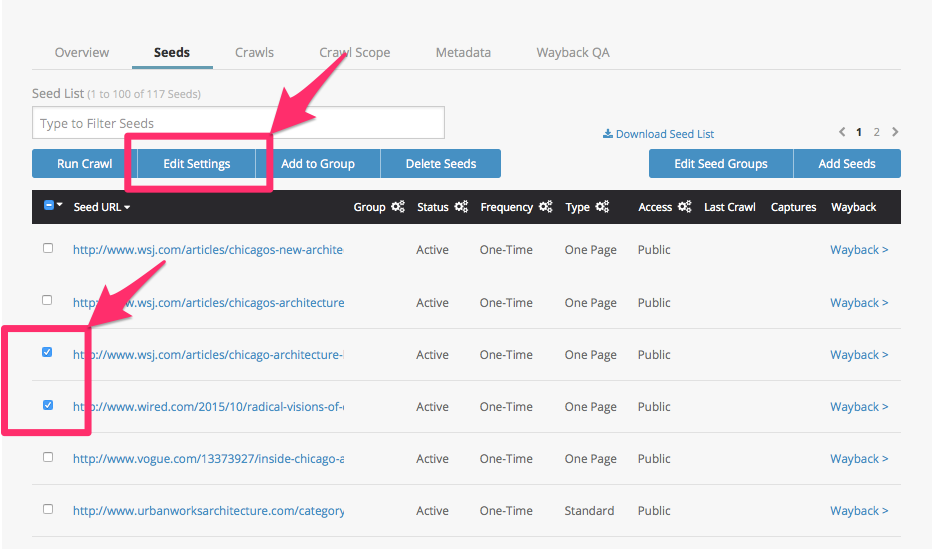The image size is (932, 549).
Task: Click the gear icon beside Group column
Action: [x=397, y=207]
